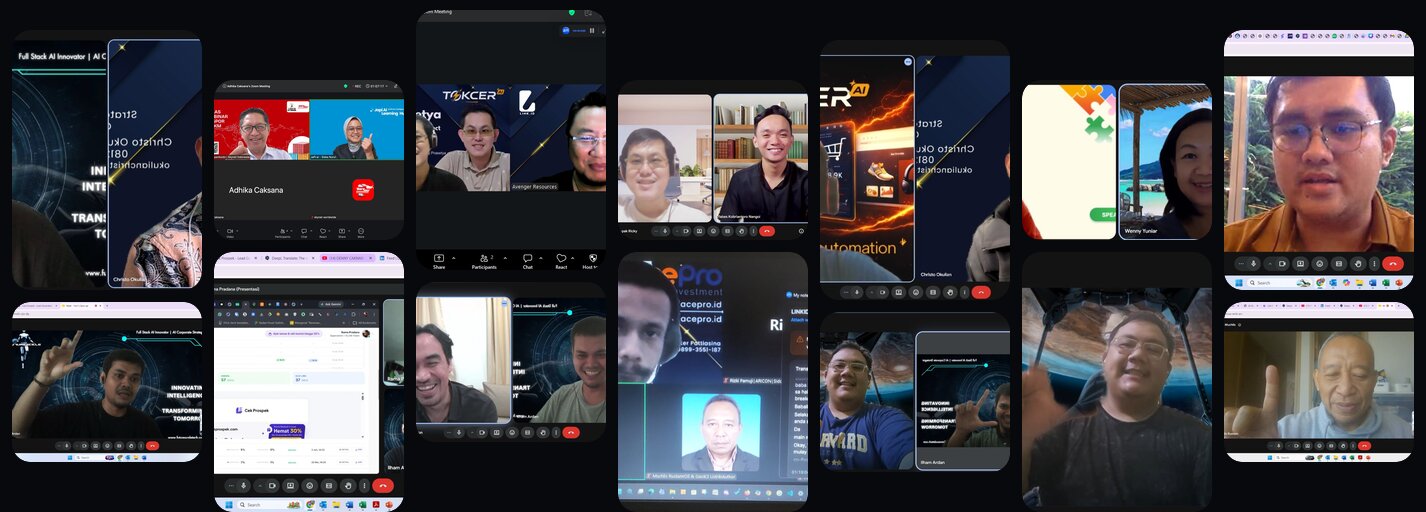
Task: Toggle camera in the automation lightning slide window
Action: pyautogui.click(x=882, y=292)
